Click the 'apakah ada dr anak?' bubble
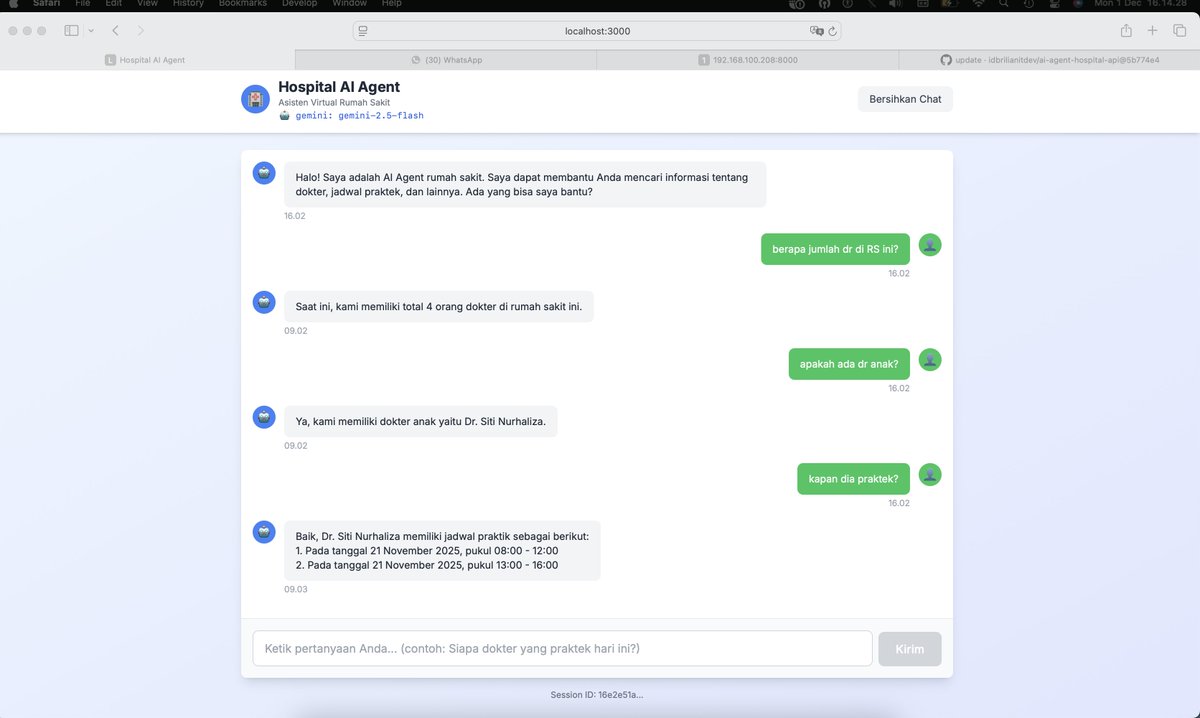 point(850,364)
